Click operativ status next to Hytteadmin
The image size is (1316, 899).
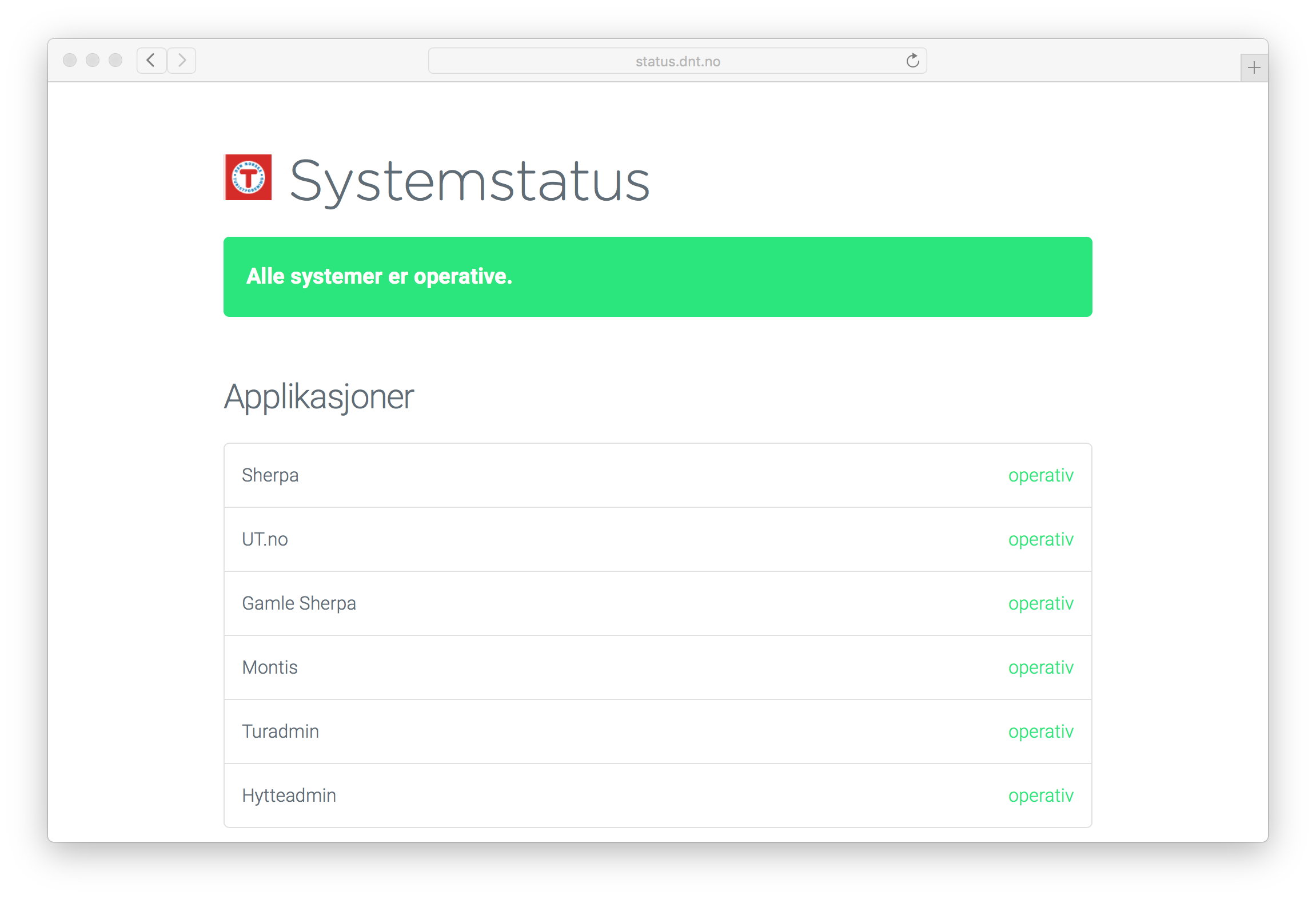click(x=1040, y=795)
